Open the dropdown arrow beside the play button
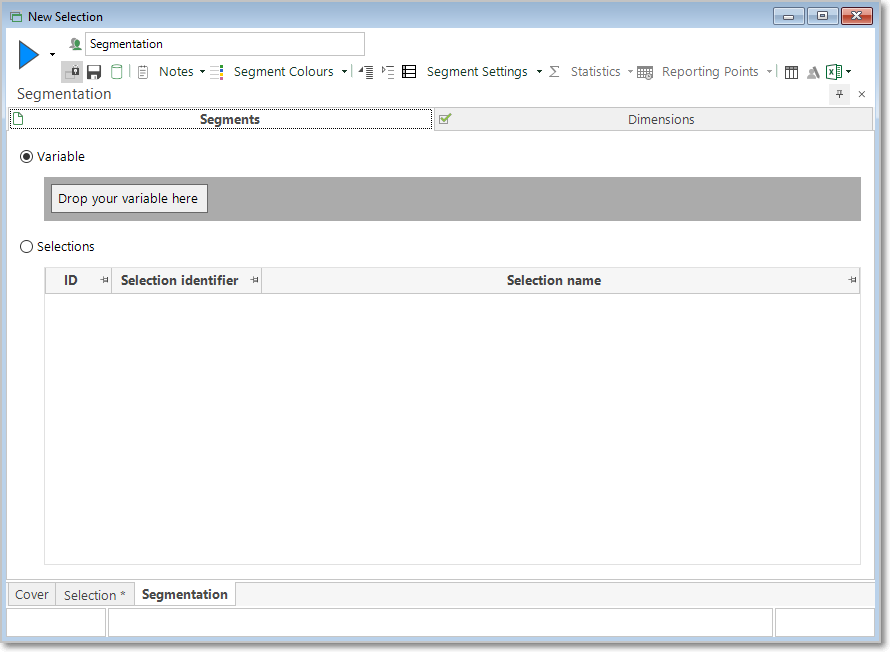Image resolution: width=890 pixels, height=652 pixels. tap(52, 55)
